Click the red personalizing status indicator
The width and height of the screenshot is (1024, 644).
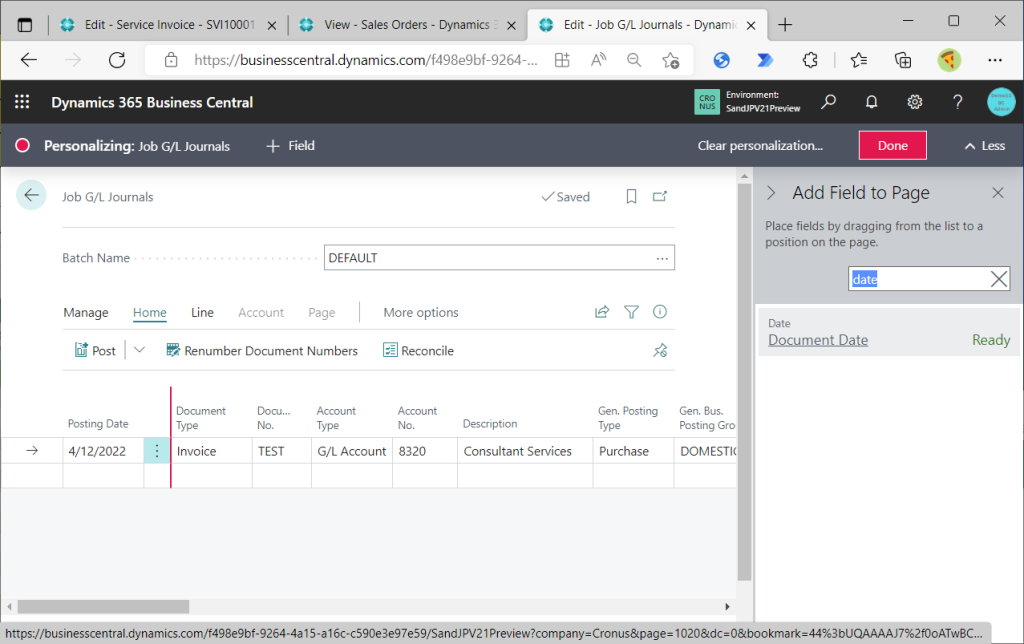tap(22, 145)
